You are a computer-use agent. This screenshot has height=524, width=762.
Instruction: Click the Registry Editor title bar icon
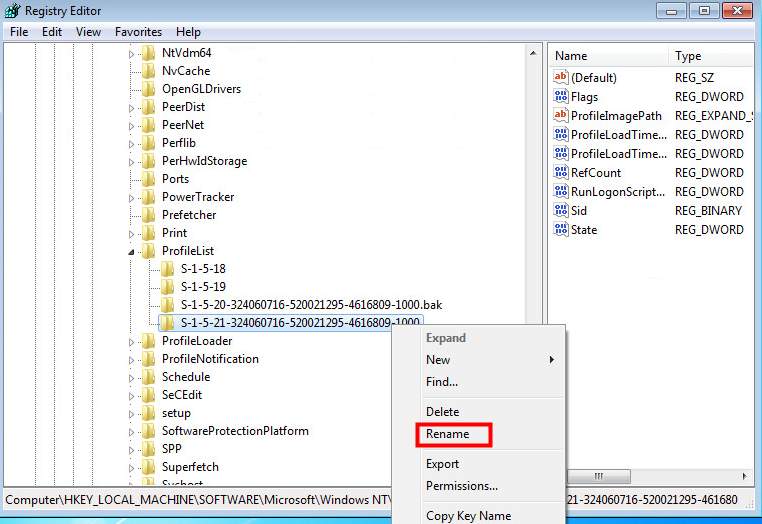click(x=13, y=10)
